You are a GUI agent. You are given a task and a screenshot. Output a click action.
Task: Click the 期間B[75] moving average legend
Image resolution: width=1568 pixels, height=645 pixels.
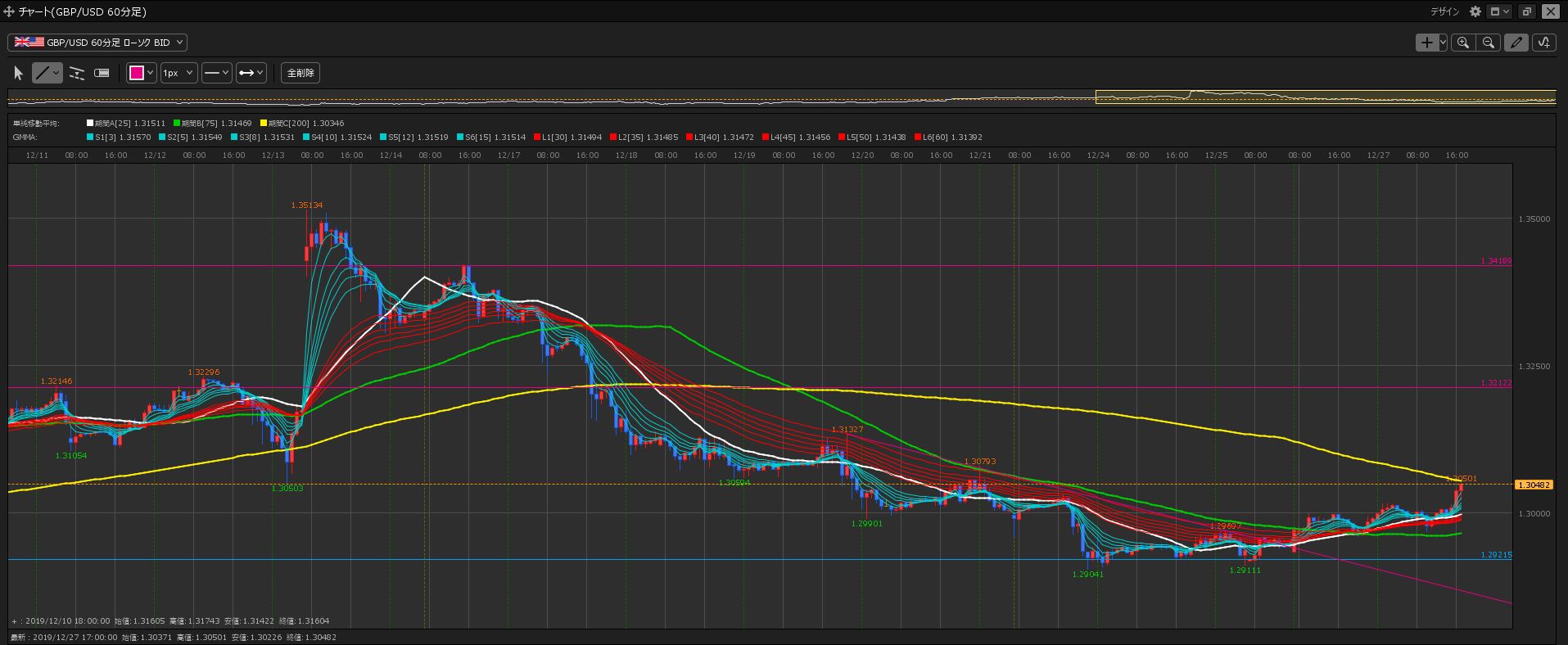click(213, 123)
